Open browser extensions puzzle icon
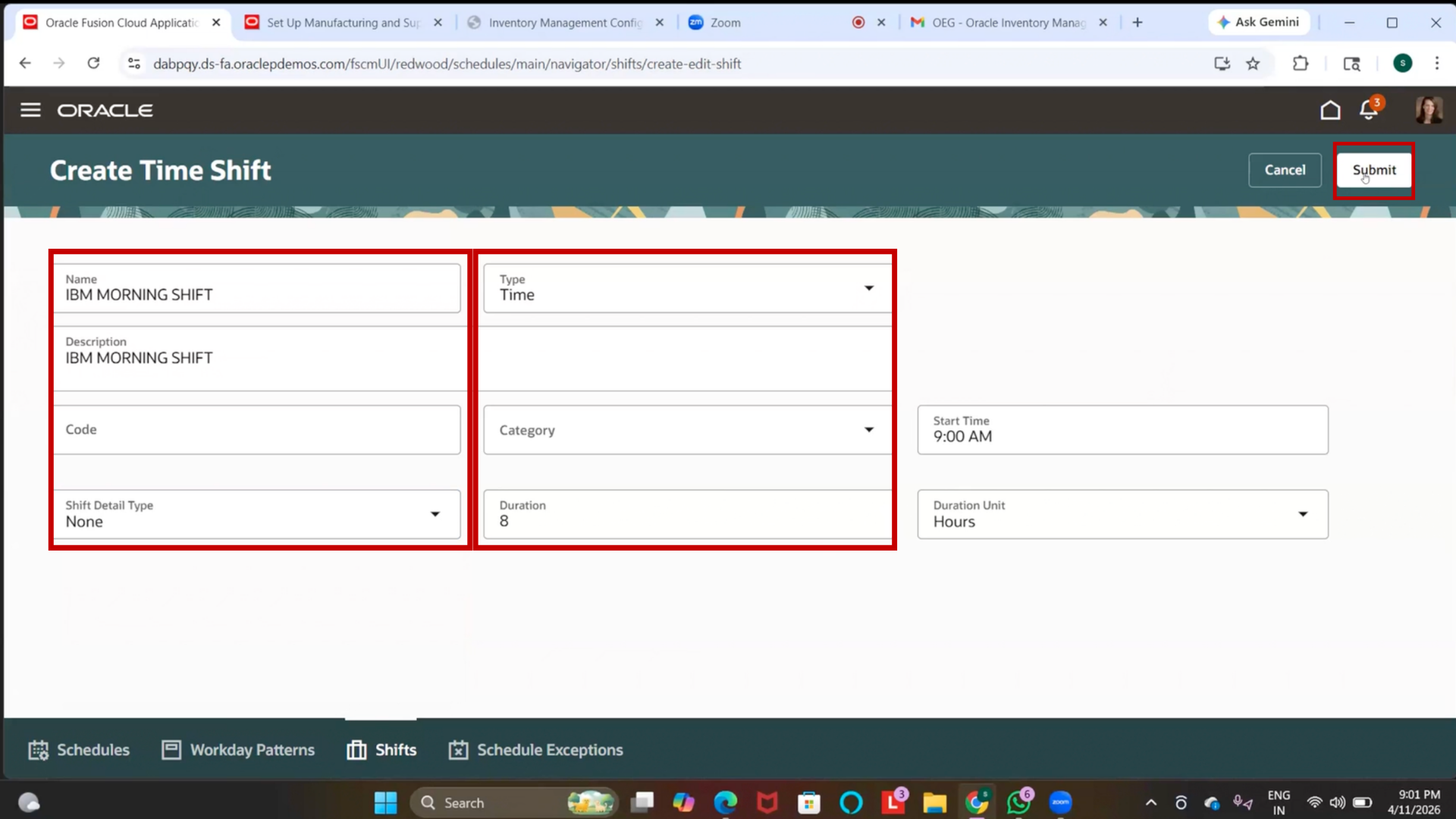The image size is (1456, 819). [x=1301, y=64]
